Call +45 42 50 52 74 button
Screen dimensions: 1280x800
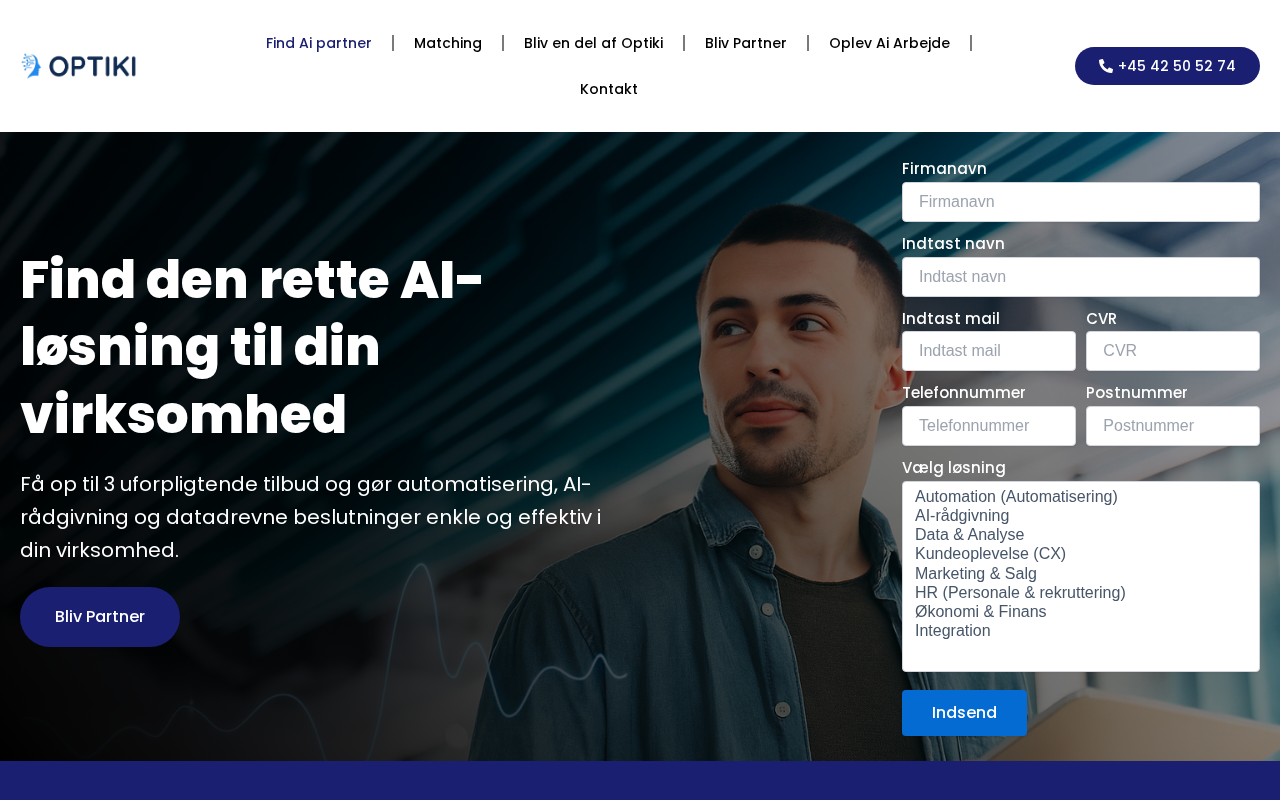click(x=1167, y=66)
